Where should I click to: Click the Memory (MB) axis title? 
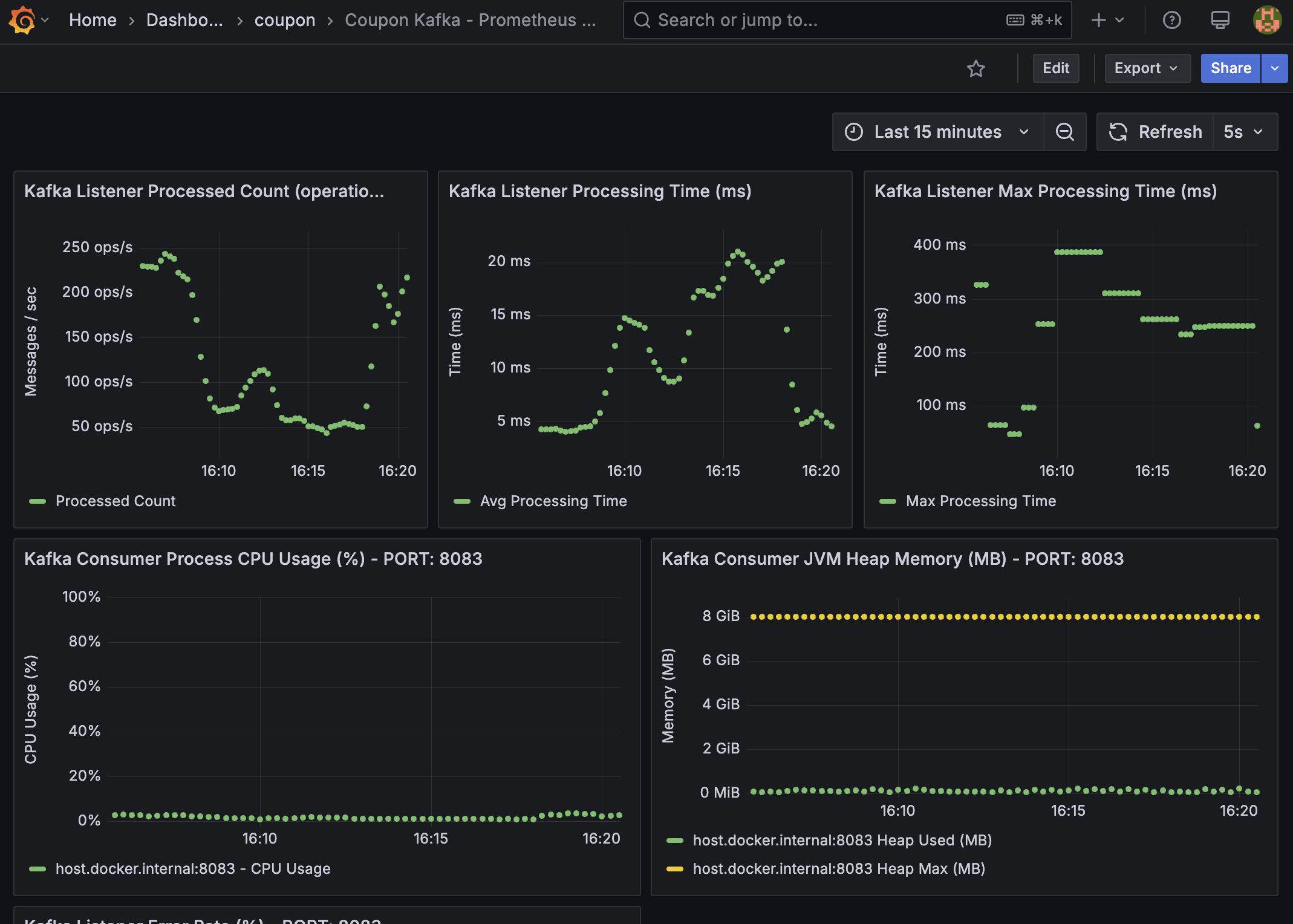[x=668, y=695]
